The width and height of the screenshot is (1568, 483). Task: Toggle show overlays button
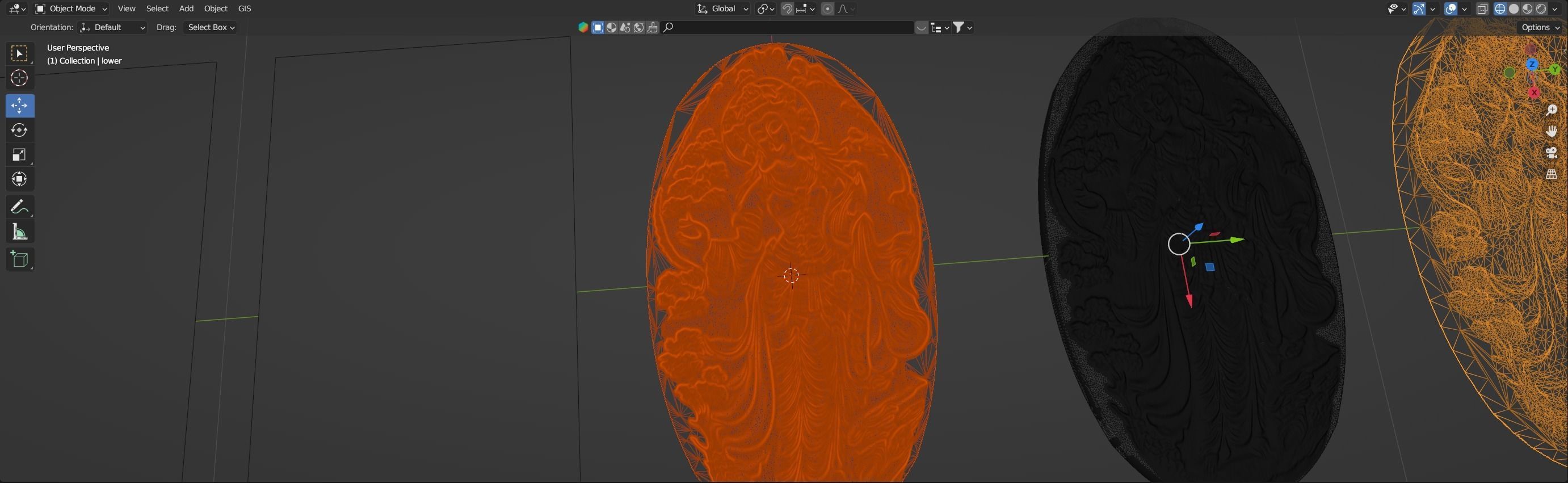tap(1451, 9)
